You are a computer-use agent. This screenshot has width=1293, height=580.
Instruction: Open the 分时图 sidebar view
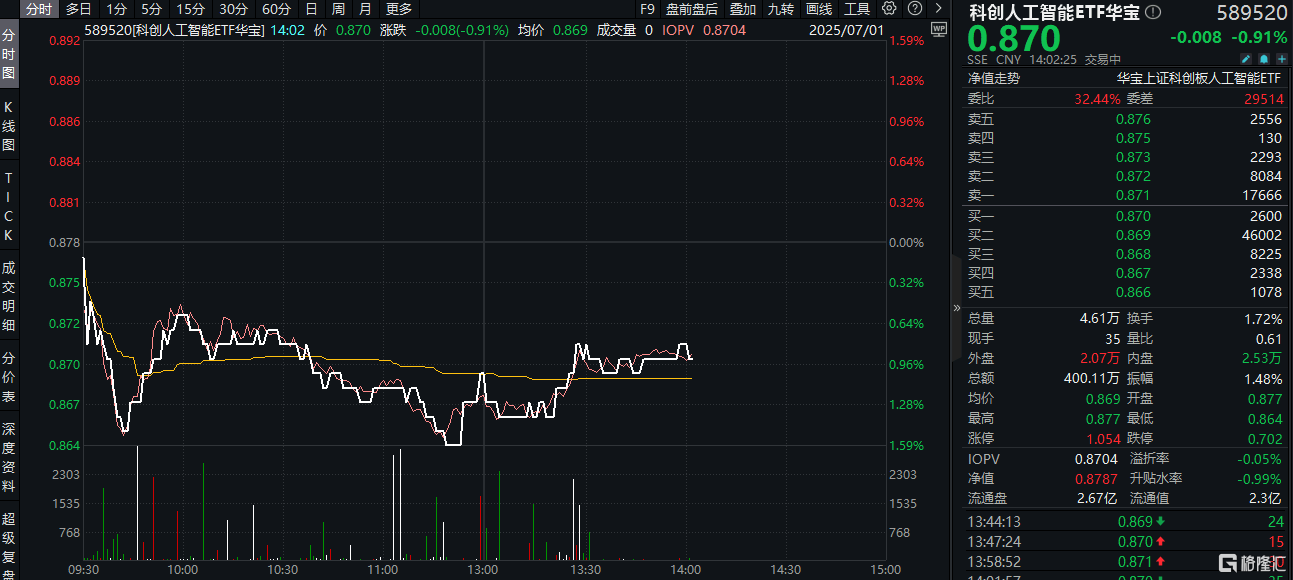click(9, 54)
